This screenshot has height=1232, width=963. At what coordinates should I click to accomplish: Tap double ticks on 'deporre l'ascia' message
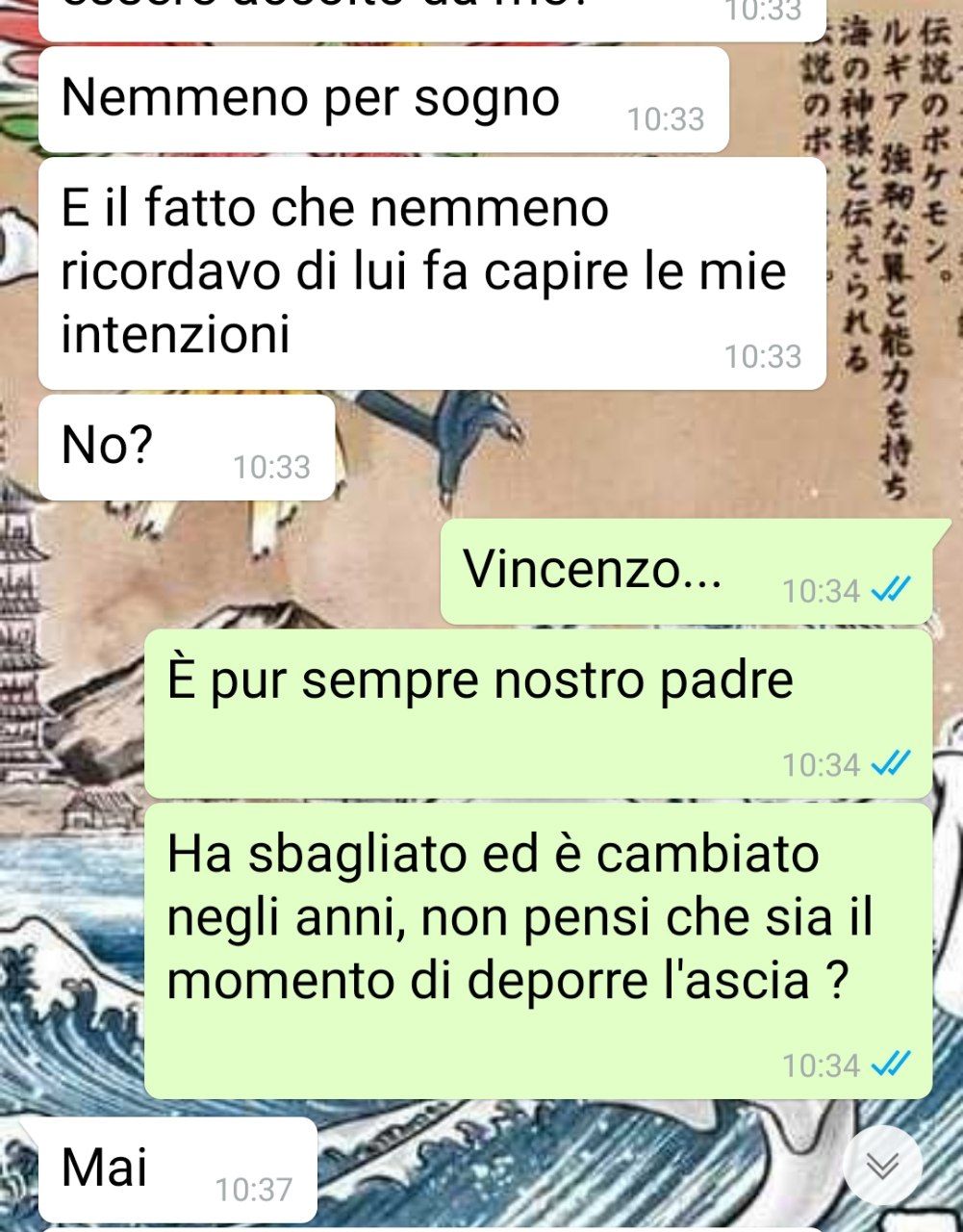tap(890, 1065)
